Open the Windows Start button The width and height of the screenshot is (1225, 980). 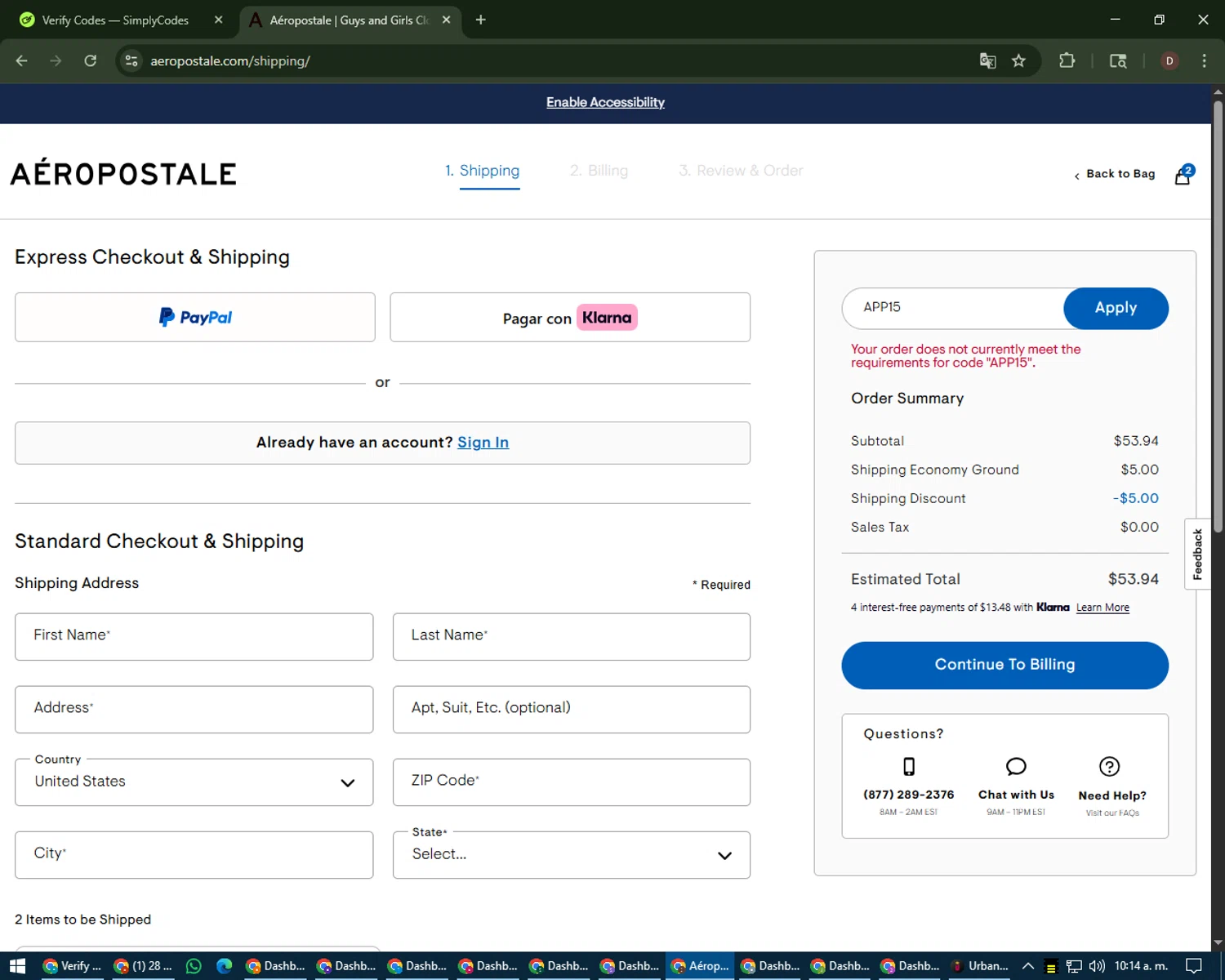coord(17,966)
